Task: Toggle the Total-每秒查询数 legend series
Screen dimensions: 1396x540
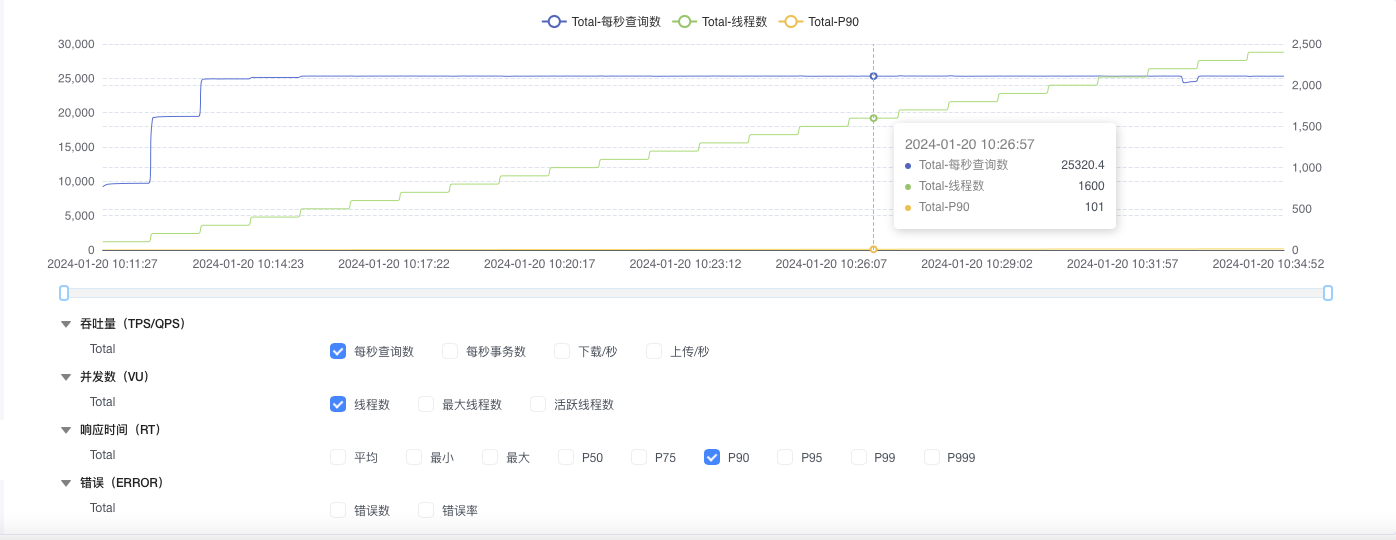Action: [601, 21]
